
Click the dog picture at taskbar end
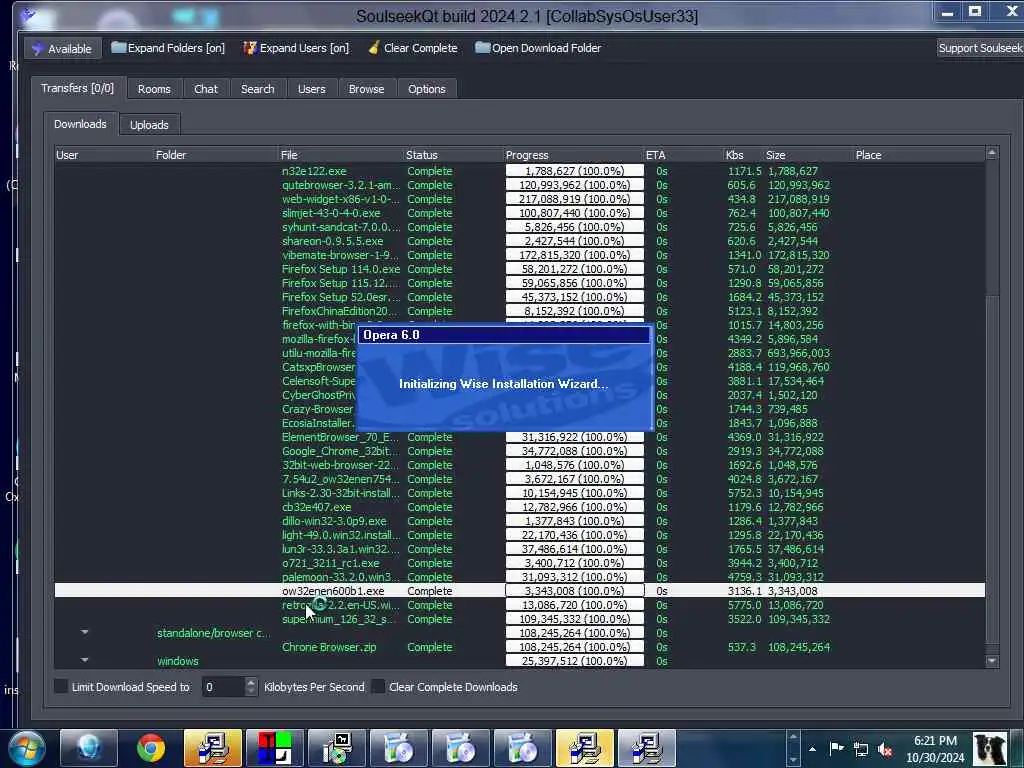(x=989, y=748)
